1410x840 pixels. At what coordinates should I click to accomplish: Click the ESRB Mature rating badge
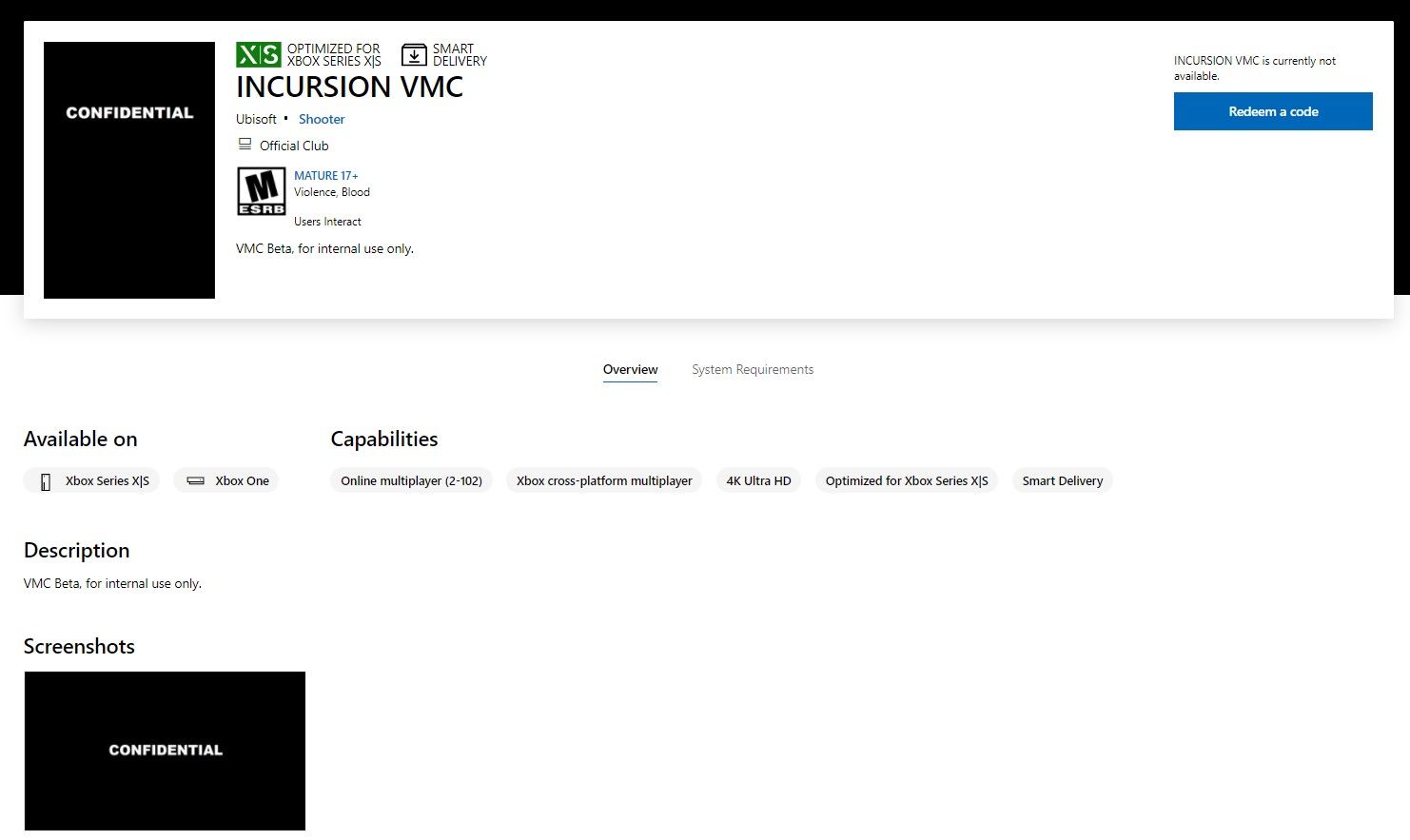pos(261,191)
